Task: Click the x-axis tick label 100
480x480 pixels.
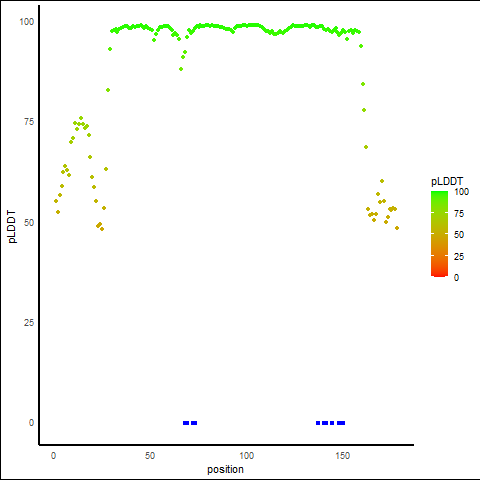Action: coord(246,456)
